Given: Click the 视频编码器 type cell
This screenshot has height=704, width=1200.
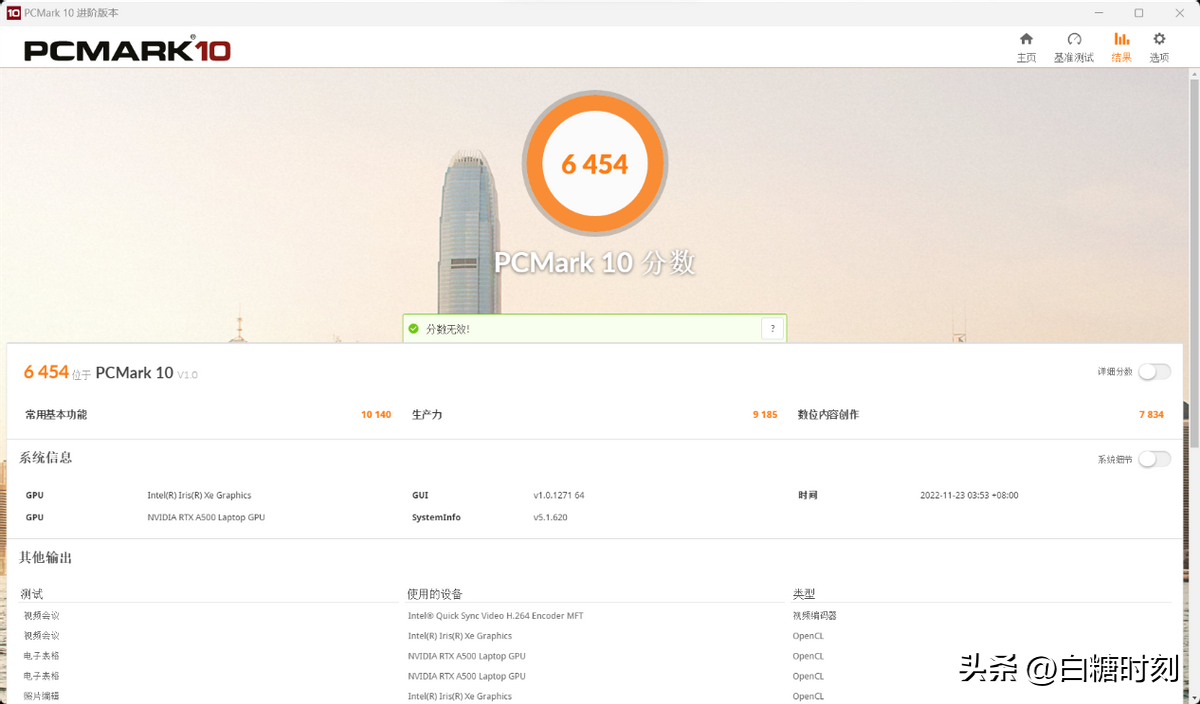Looking at the screenshot, I should (814, 616).
